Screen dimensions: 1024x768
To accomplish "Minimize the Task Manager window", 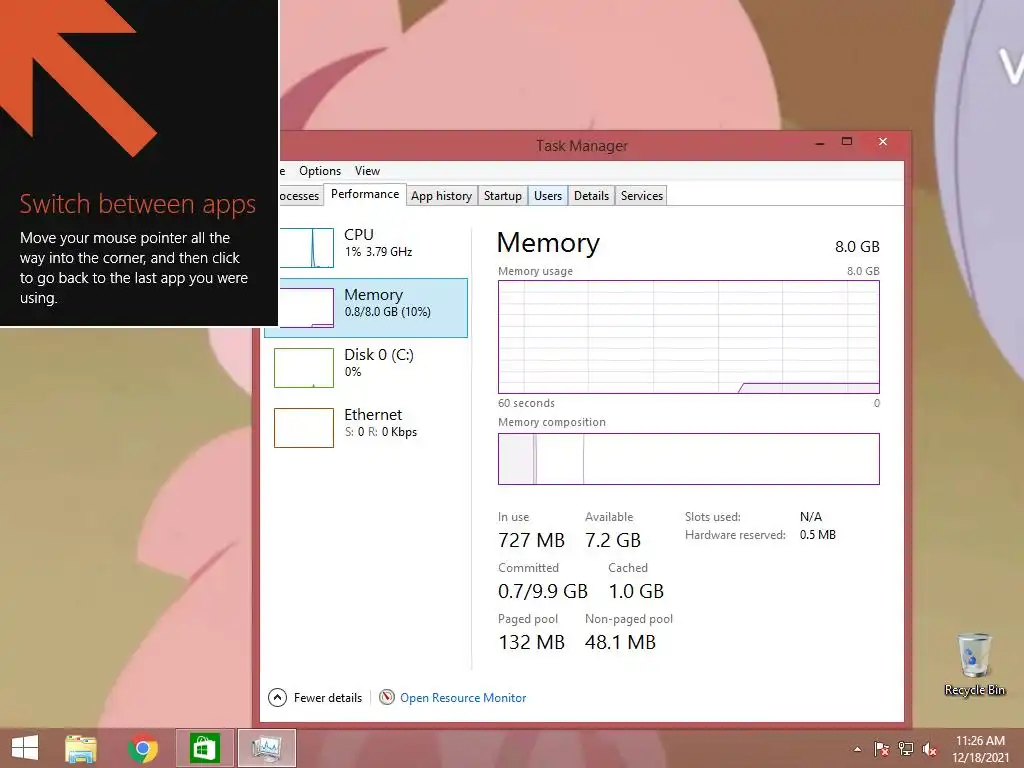I will point(820,143).
